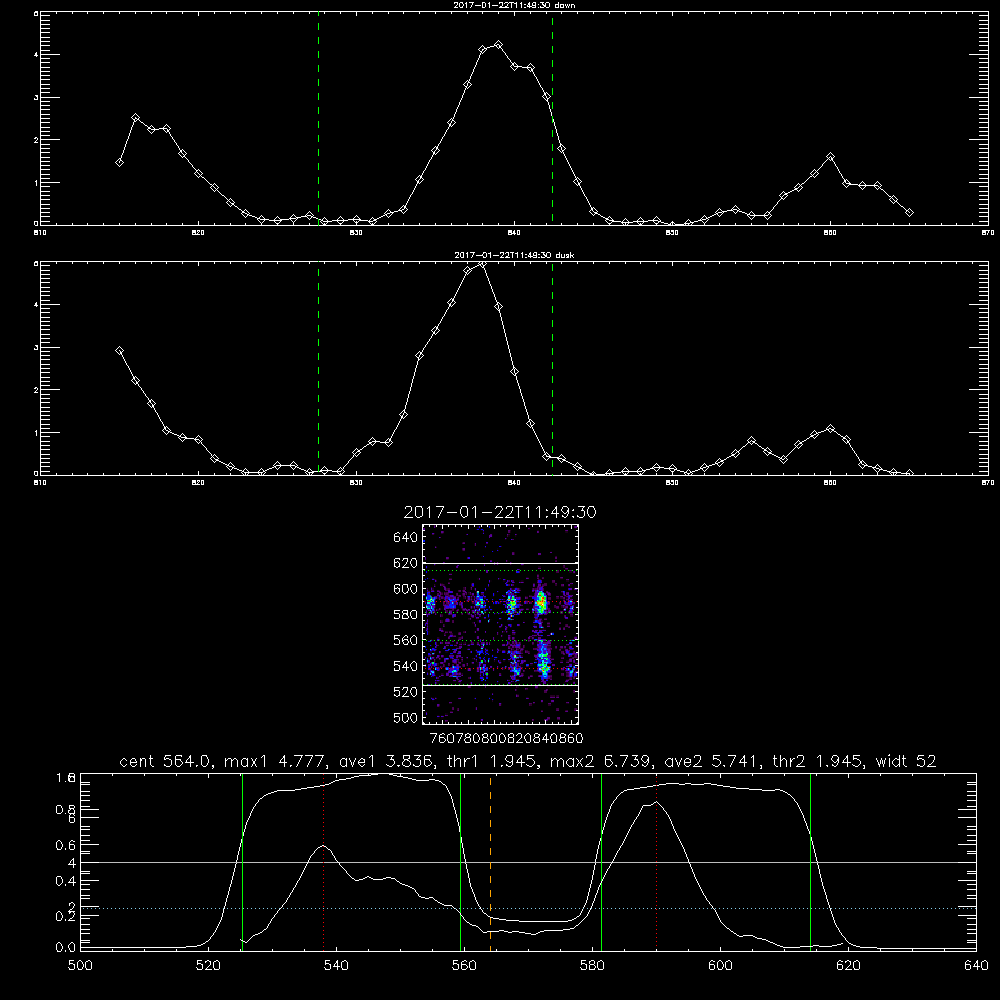Click the first diamond marker of dawn curve
This screenshot has width=1000, height=1000.
pos(119,163)
